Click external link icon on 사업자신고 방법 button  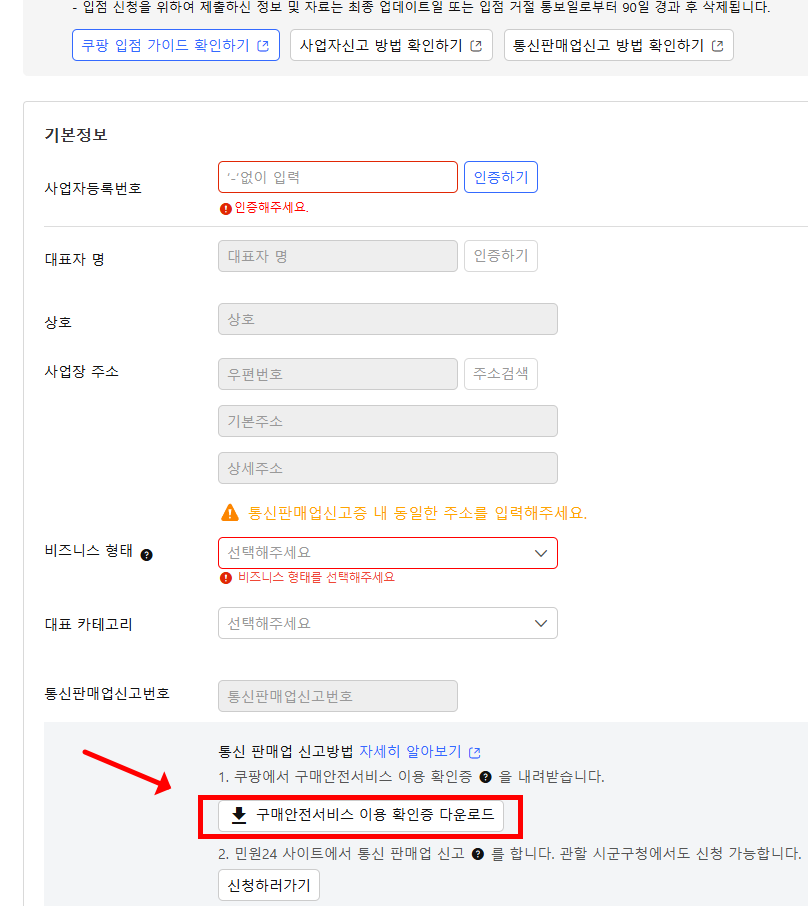pyautogui.click(x=476, y=46)
